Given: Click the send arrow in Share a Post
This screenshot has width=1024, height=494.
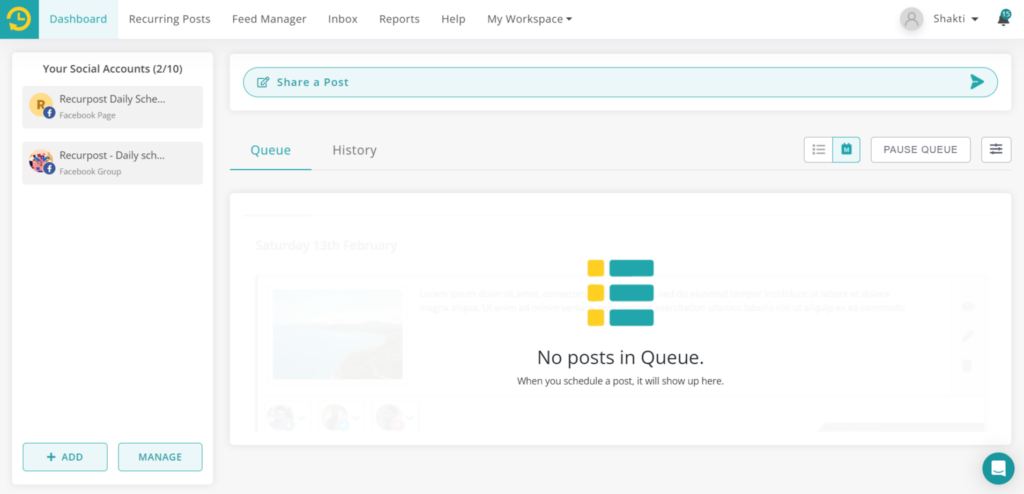Looking at the screenshot, I should (x=977, y=82).
